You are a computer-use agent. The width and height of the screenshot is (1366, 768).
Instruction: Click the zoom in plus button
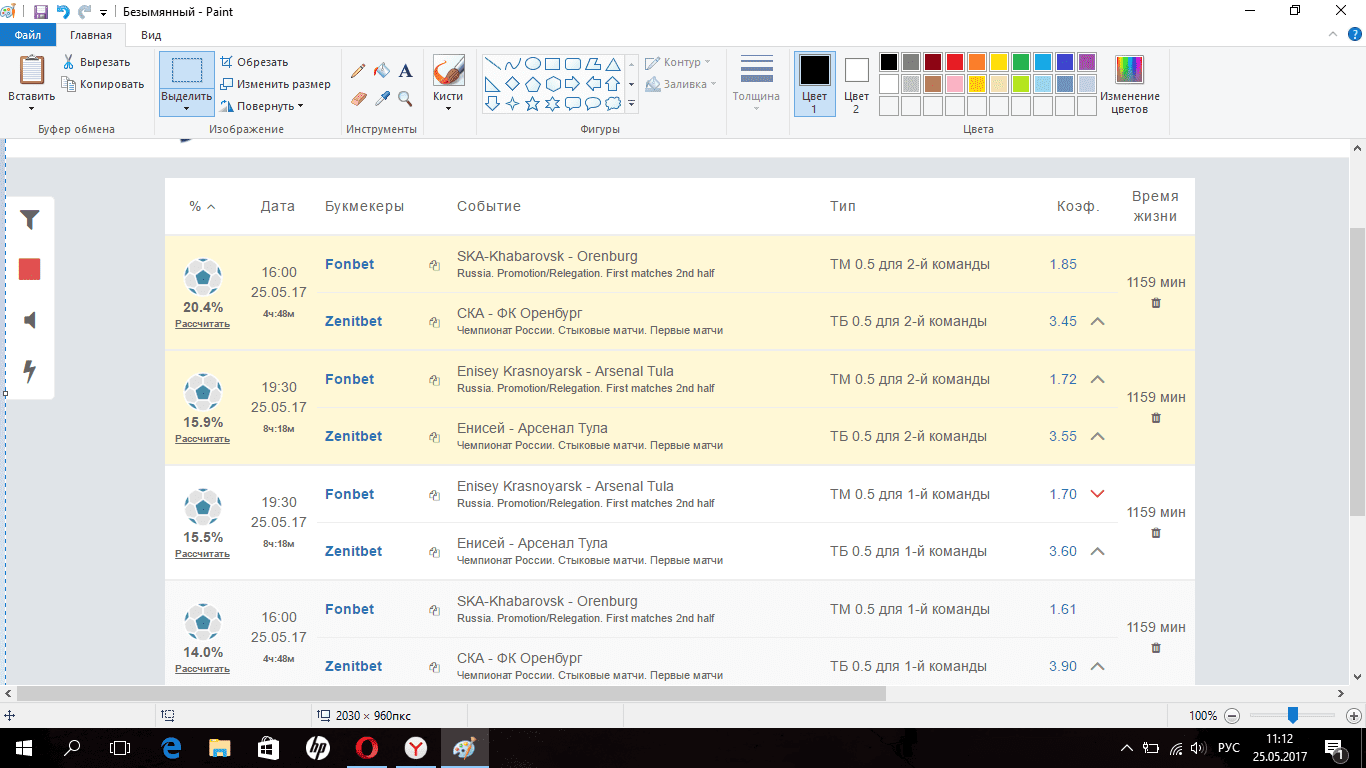1354,716
